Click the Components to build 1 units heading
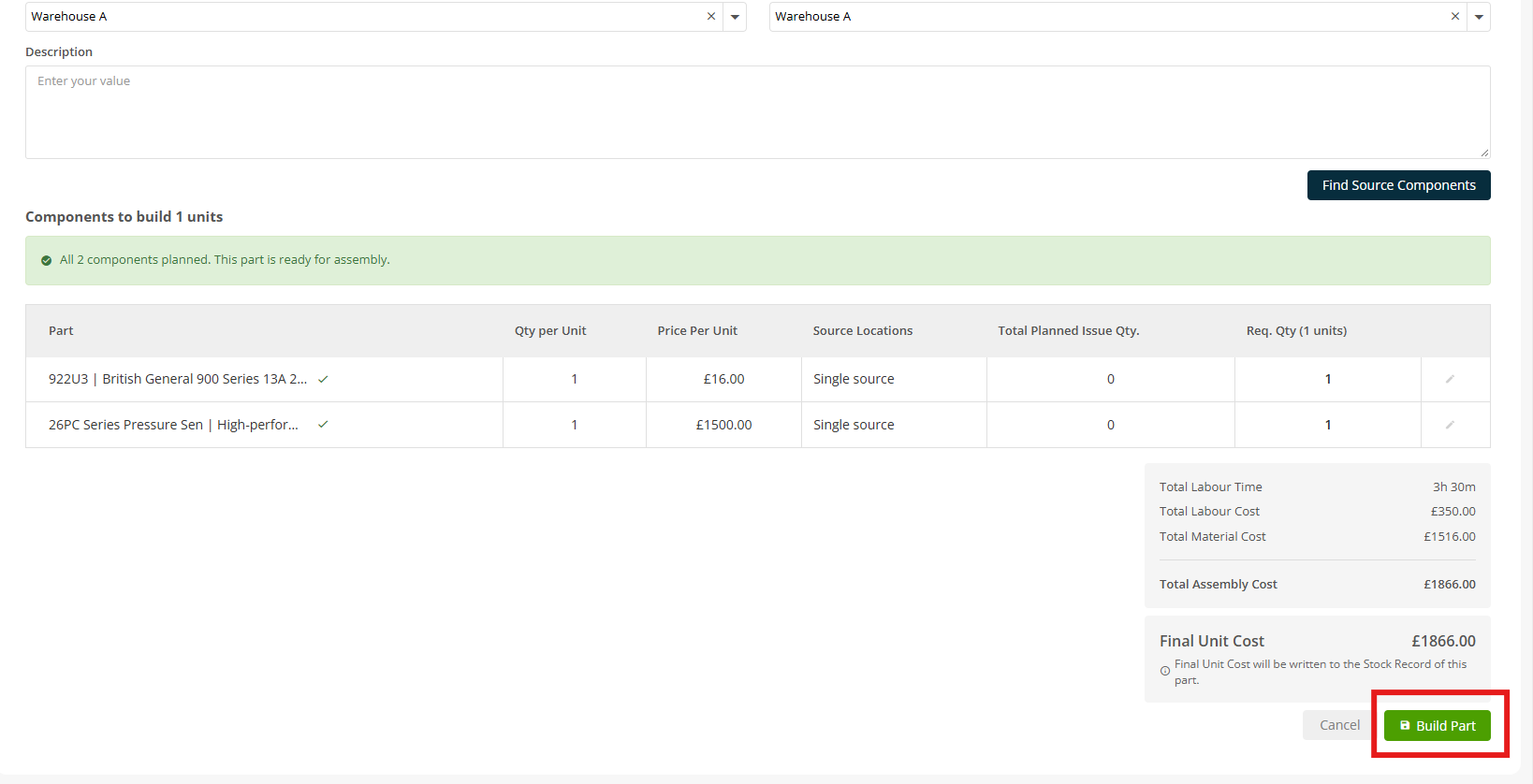The width and height of the screenshot is (1533, 784). (x=124, y=216)
